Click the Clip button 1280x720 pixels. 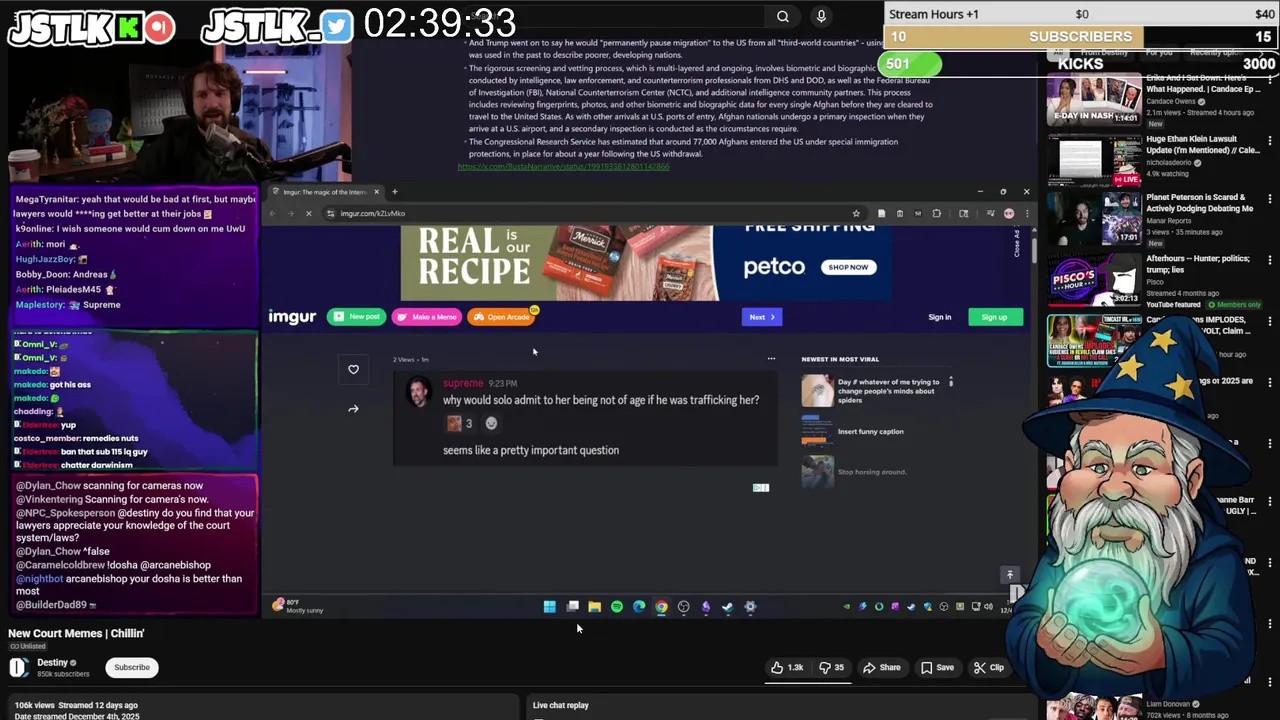click(x=989, y=667)
